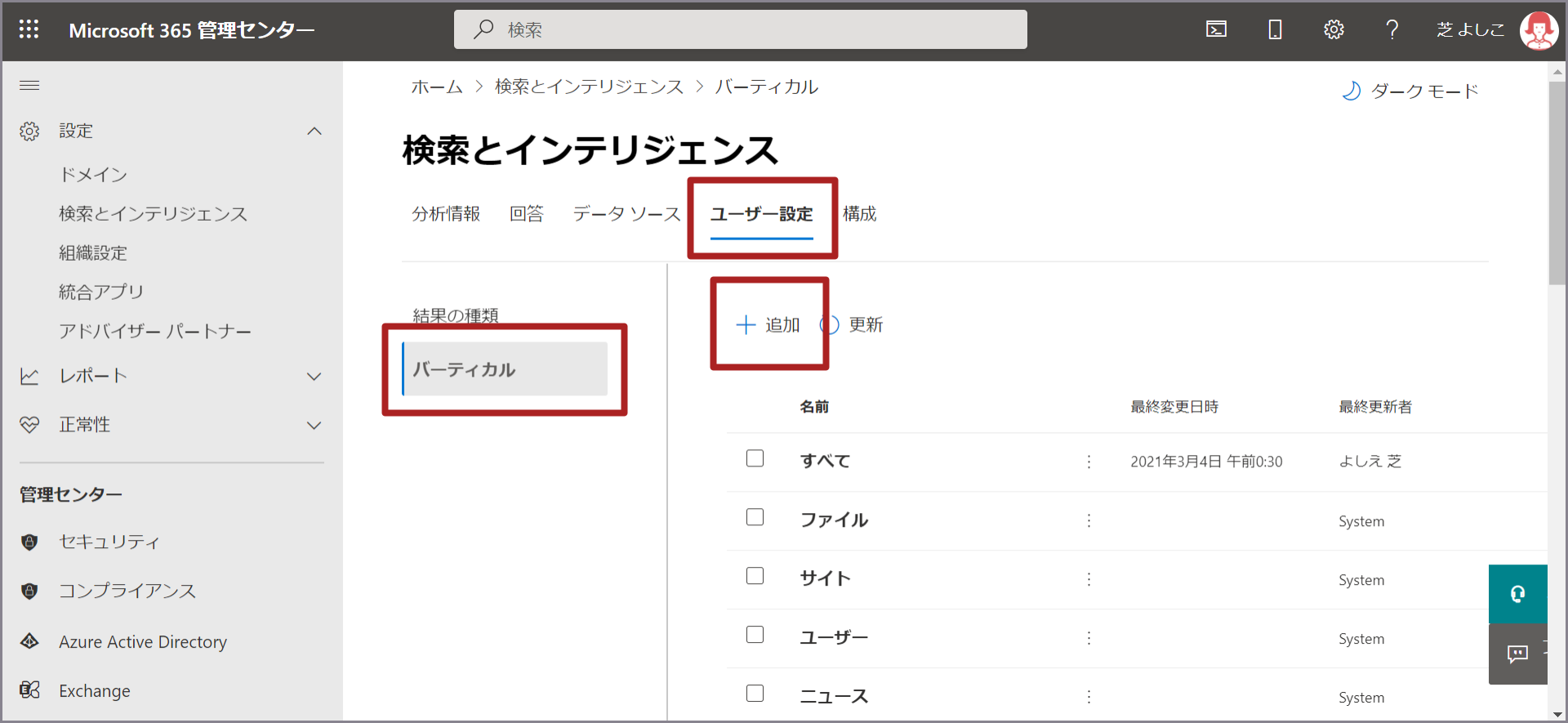Click the 更新 refresh button
The image size is (1568, 723).
[x=852, y=325]
